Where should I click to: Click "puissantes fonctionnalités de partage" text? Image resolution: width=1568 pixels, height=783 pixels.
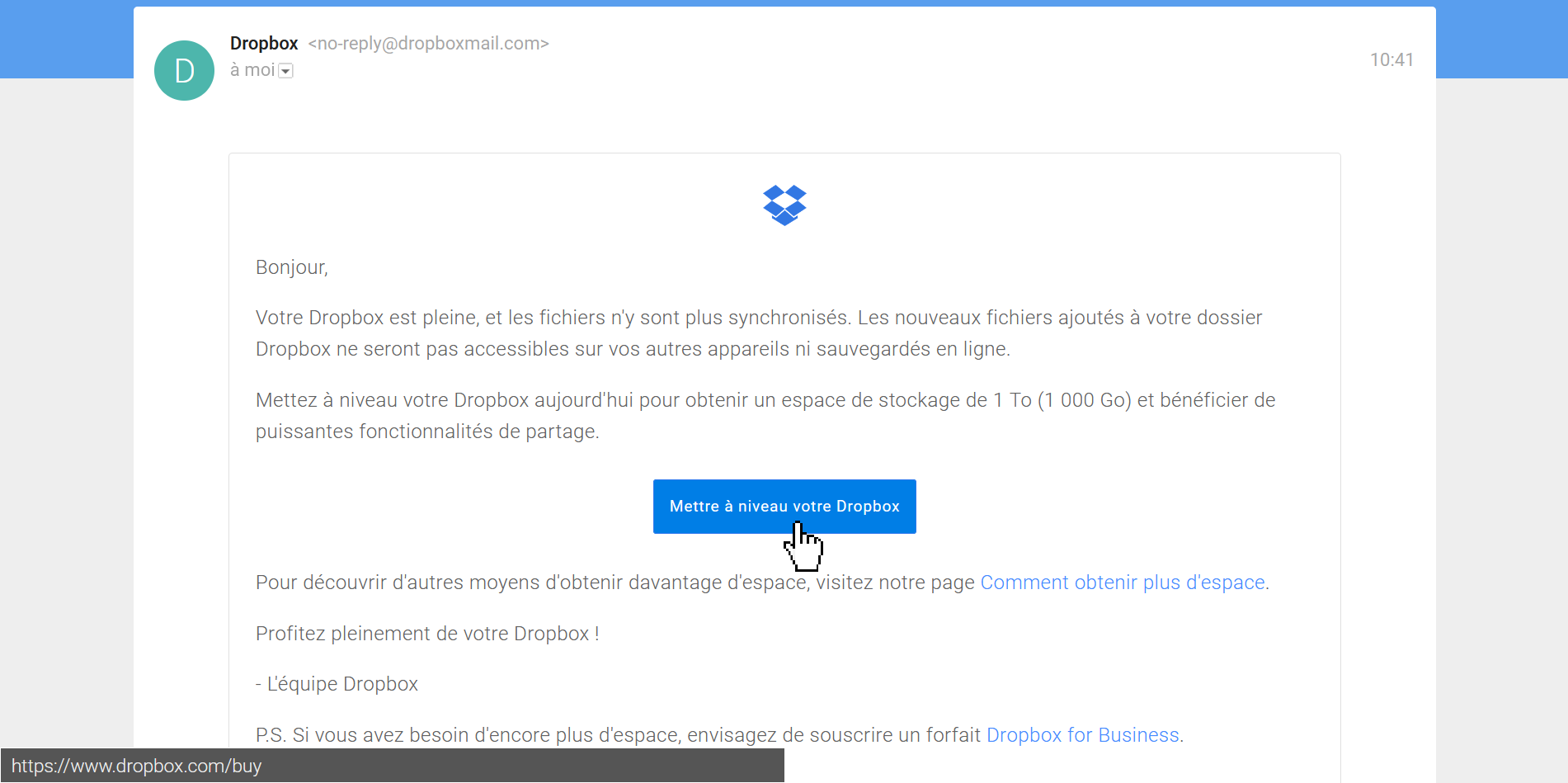point(426,432)
